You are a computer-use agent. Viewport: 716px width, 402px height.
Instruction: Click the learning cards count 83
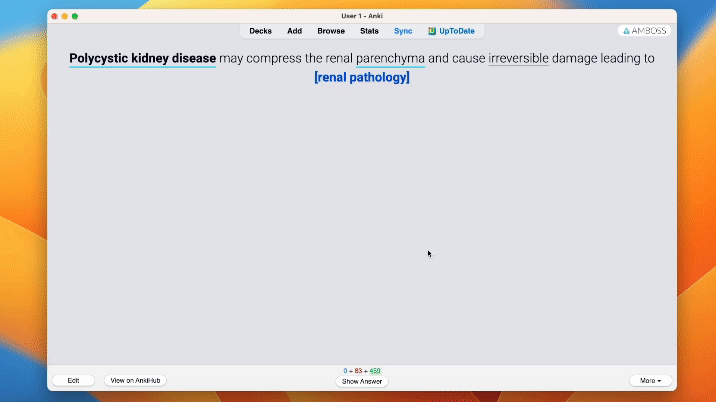point(358,371)
